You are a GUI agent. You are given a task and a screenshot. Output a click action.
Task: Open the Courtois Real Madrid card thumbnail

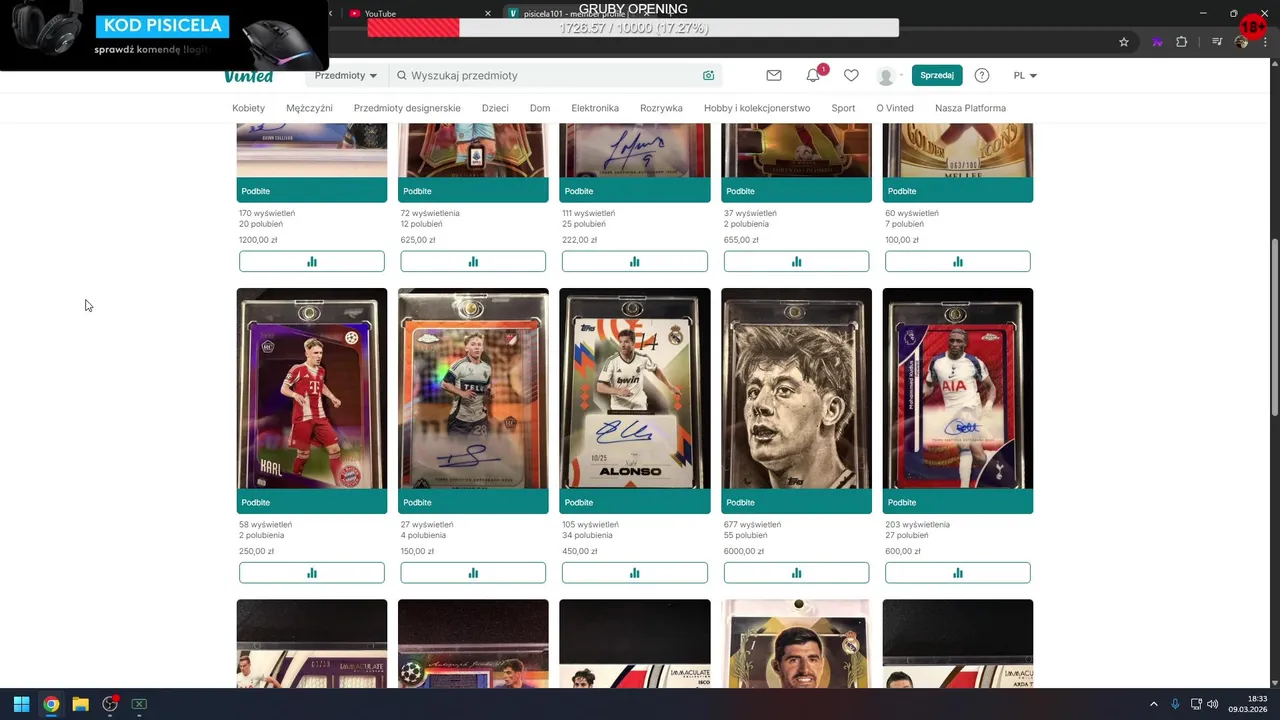click(x=797, y=643)
